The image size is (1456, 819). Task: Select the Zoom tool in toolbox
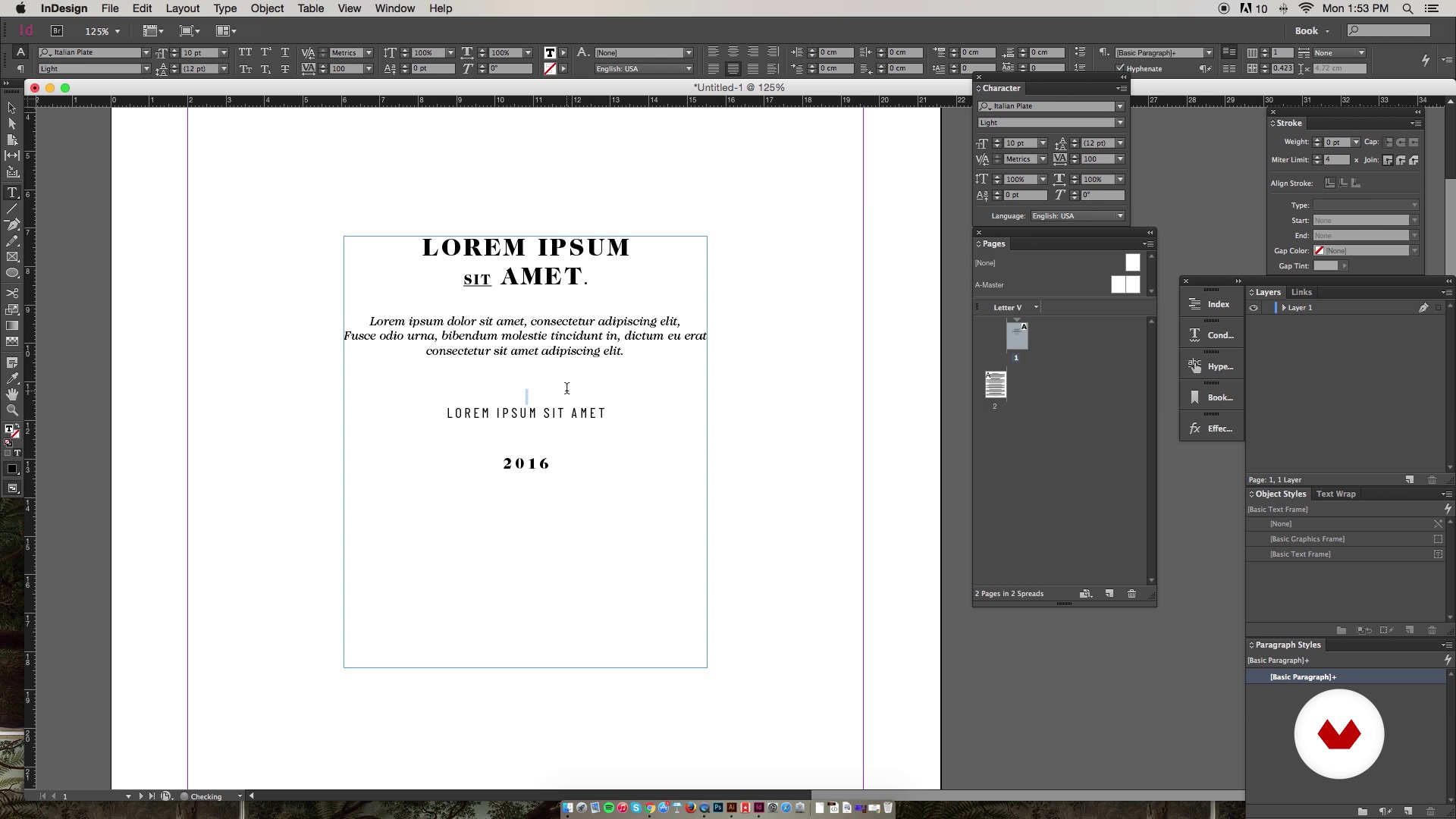tap(12, 410)
